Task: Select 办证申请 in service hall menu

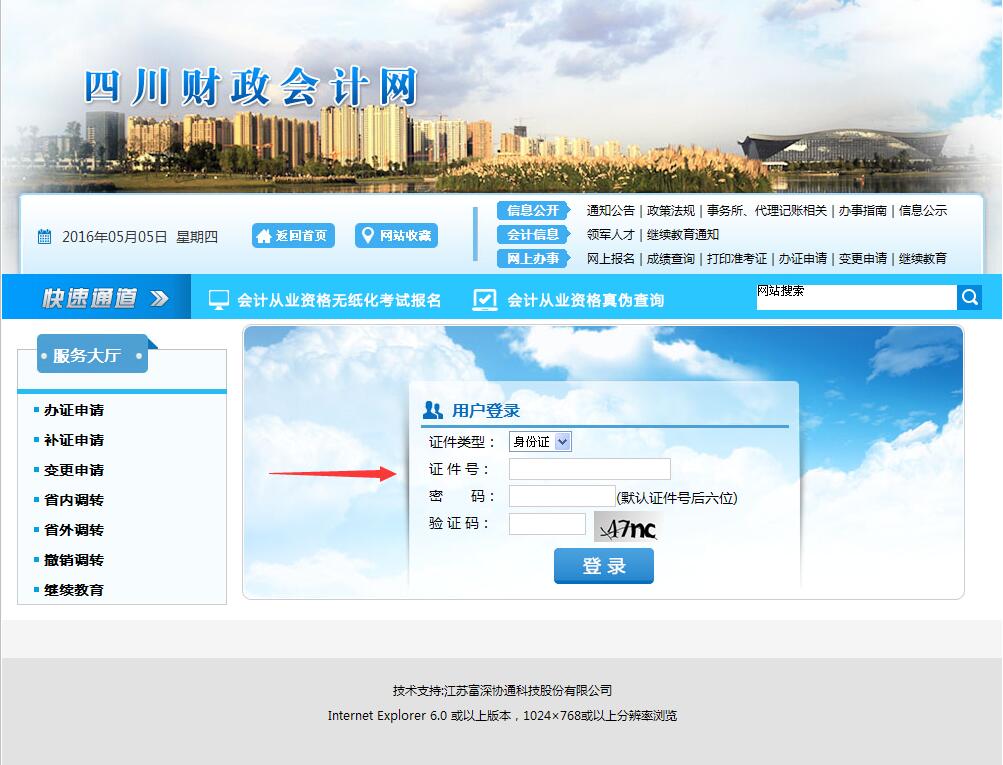Action: point(74,410)
